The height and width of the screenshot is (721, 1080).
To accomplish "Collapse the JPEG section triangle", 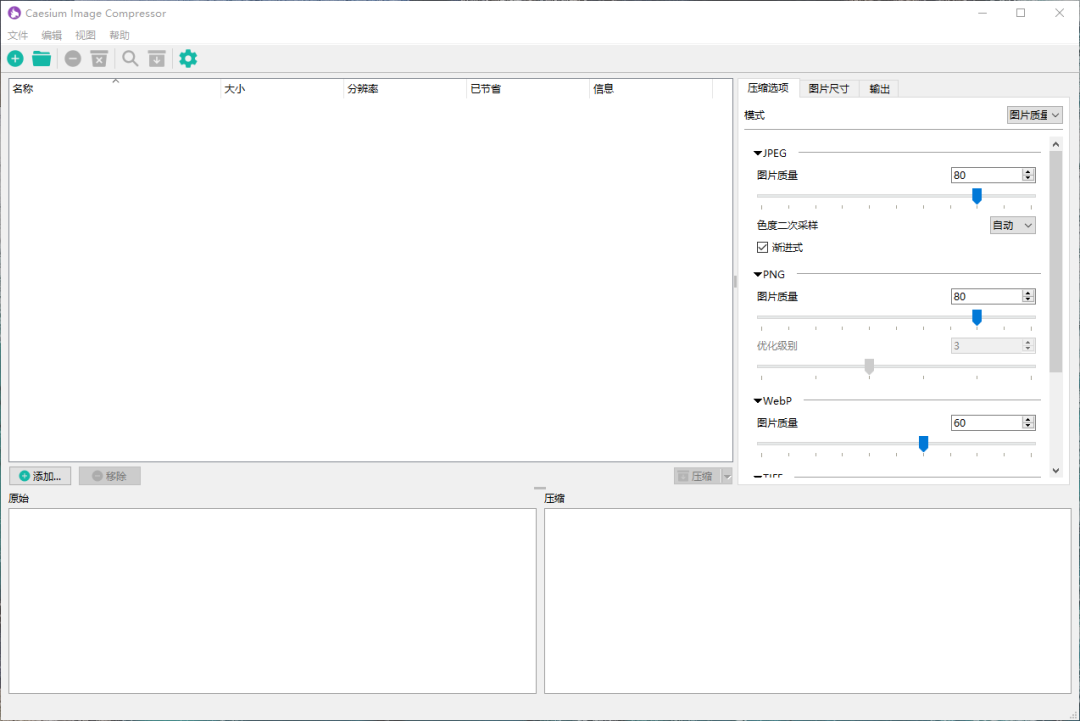I will [758, 153].
